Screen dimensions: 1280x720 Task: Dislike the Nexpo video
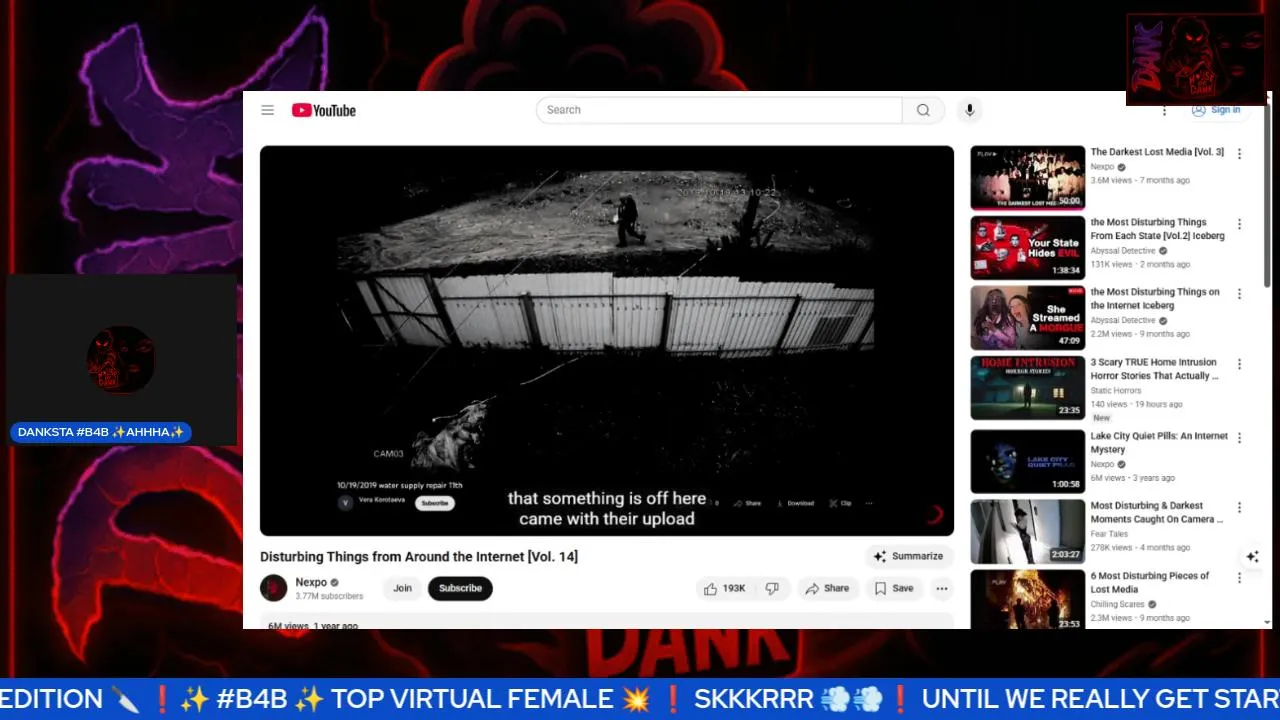[x=772, y=588]
